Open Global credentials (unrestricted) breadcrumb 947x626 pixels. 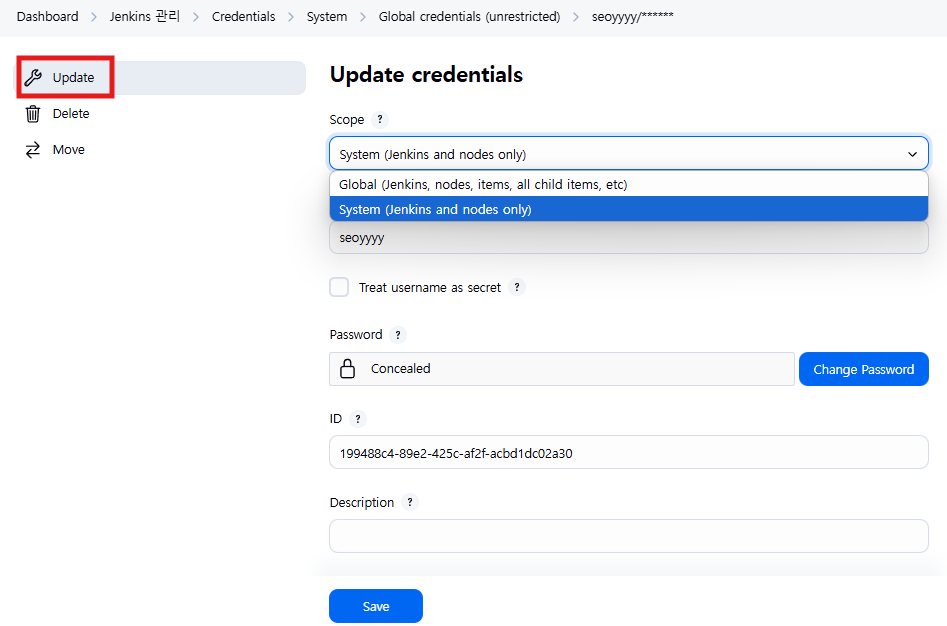pyautogui.click(x=469, y=16)
